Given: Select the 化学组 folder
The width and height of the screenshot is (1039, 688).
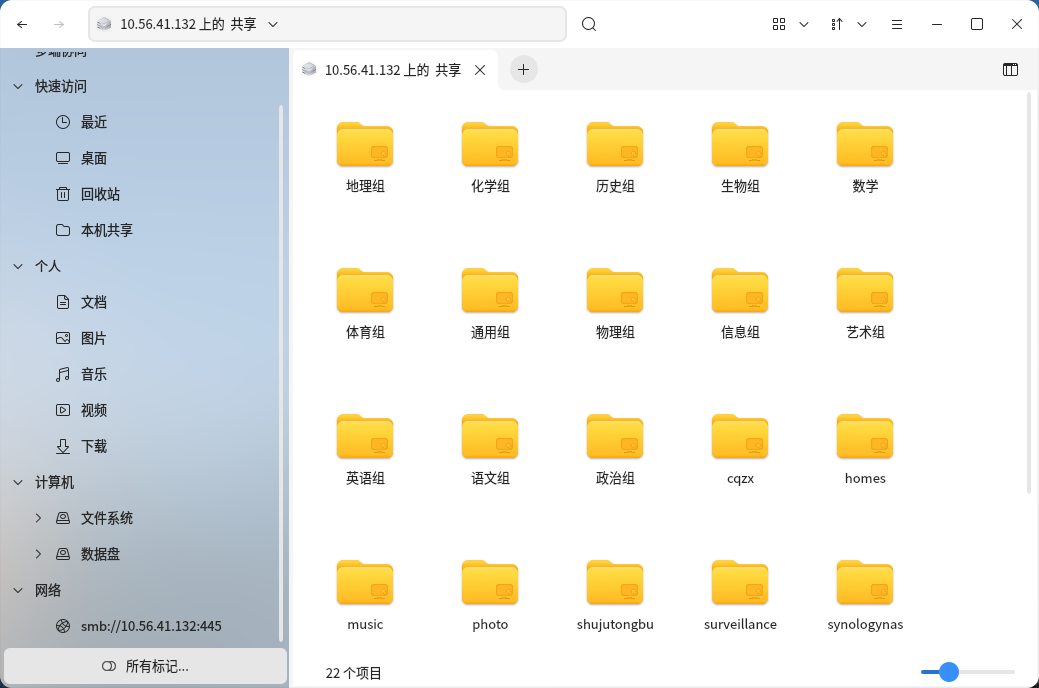Looking at the screenshot, I should pyautogui.click(x=490, y=157).
